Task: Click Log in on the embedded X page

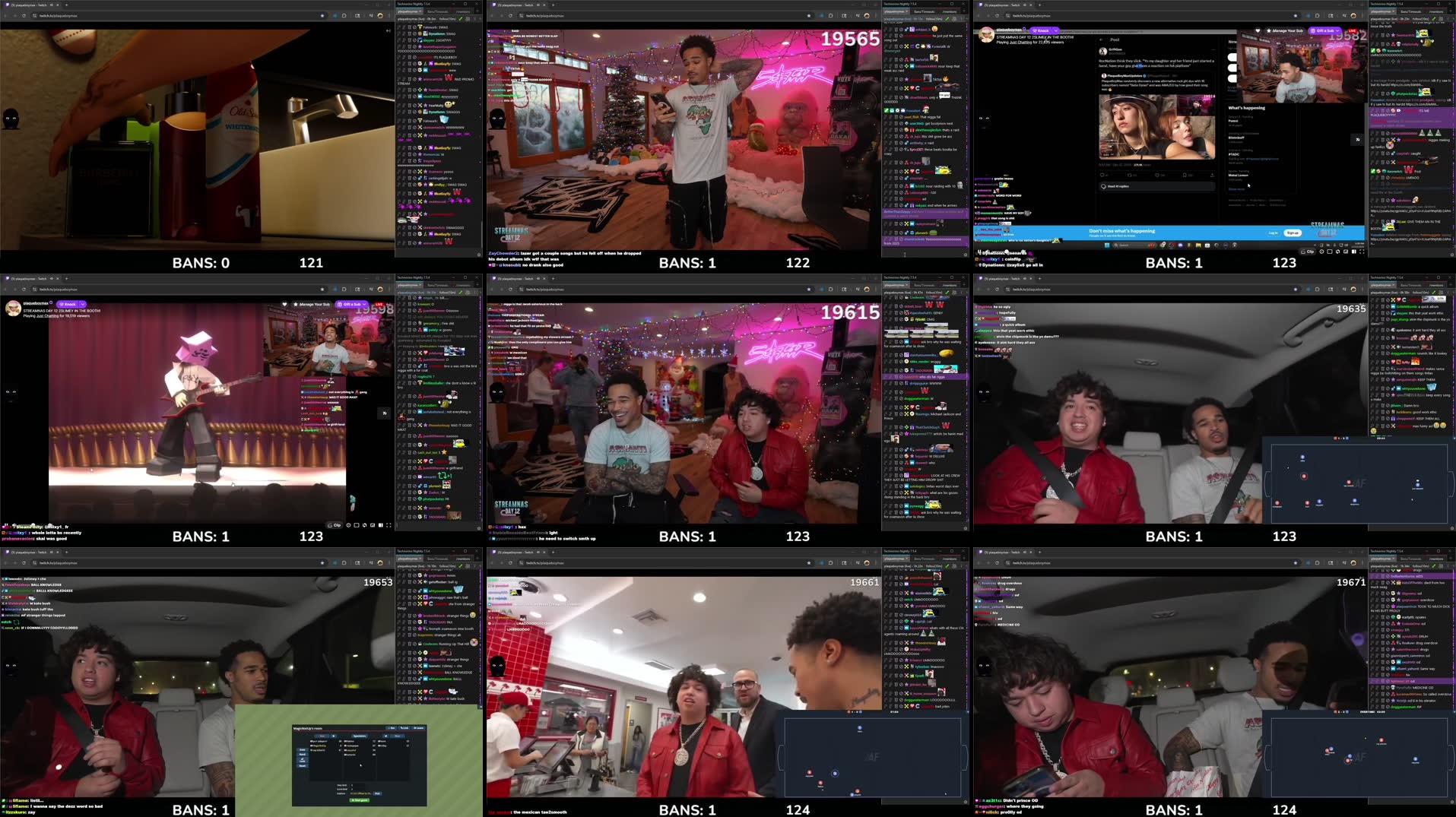Action: click(x=1273, y=233)
